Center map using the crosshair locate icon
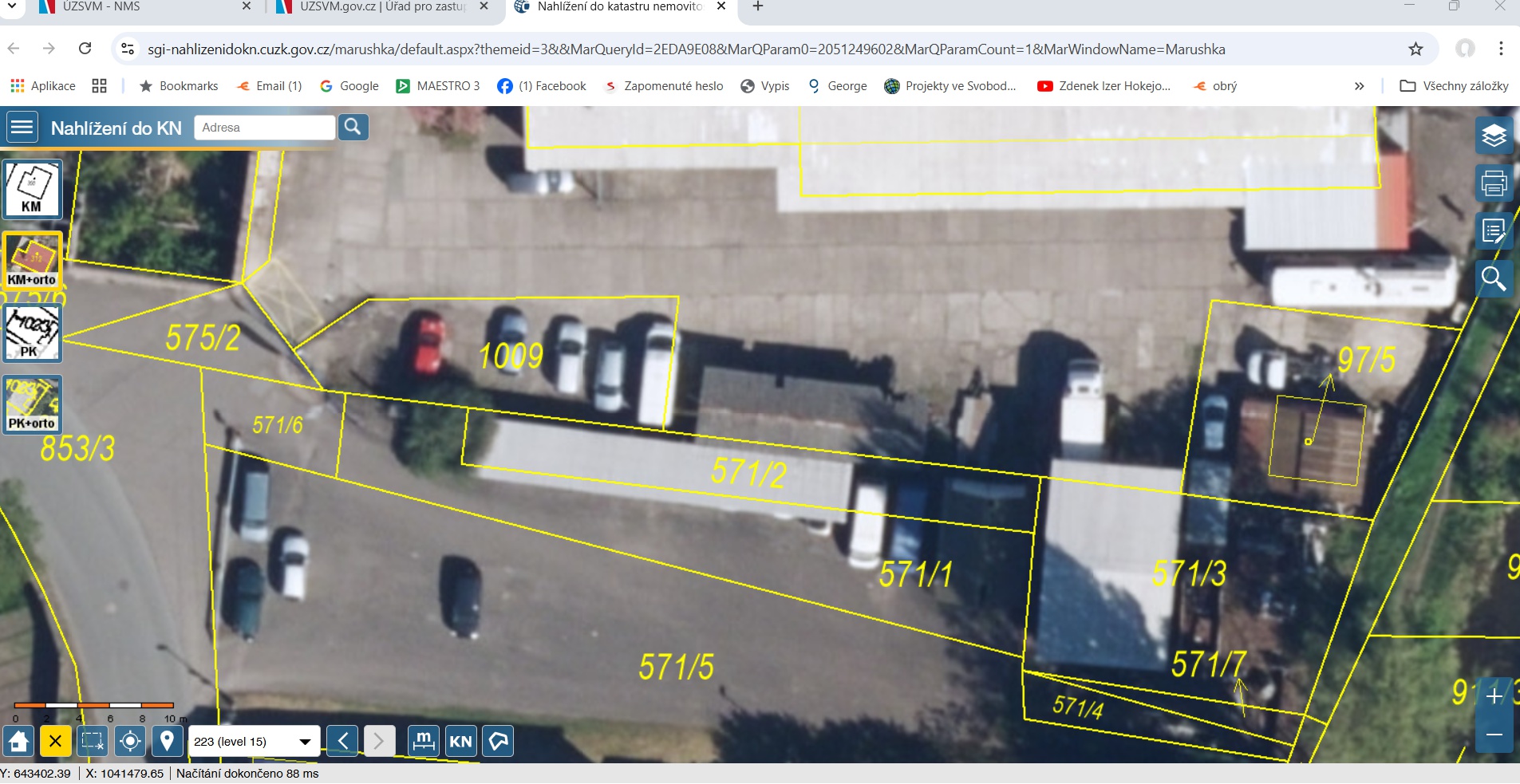This screenshot has height=784, width=1520. (x=130, y=742)
